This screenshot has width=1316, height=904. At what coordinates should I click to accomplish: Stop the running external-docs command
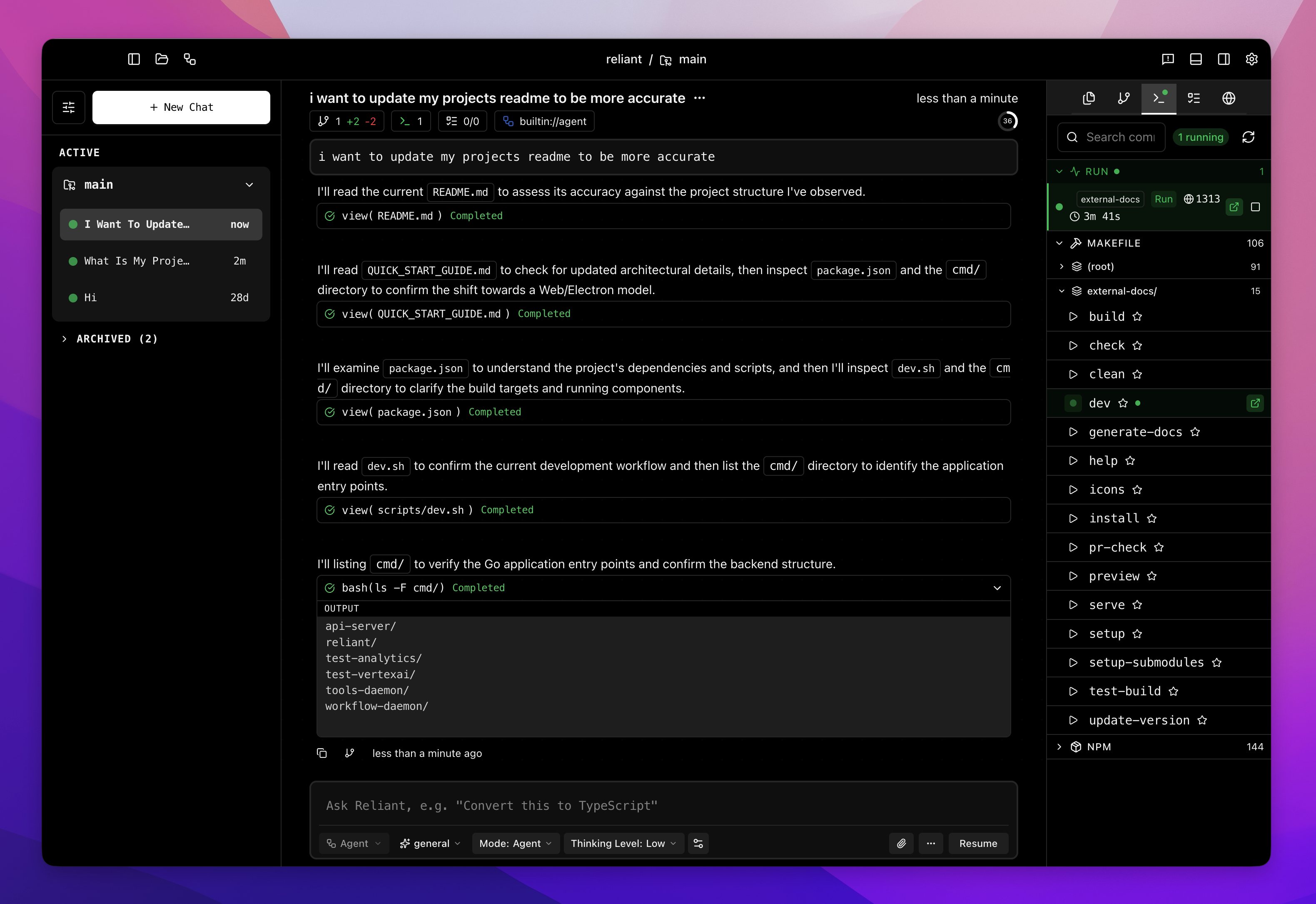[x=1256, y=207]
